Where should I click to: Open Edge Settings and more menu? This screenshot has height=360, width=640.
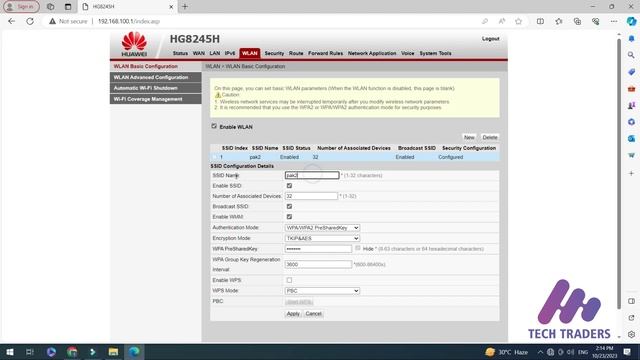tap(614, 21)
